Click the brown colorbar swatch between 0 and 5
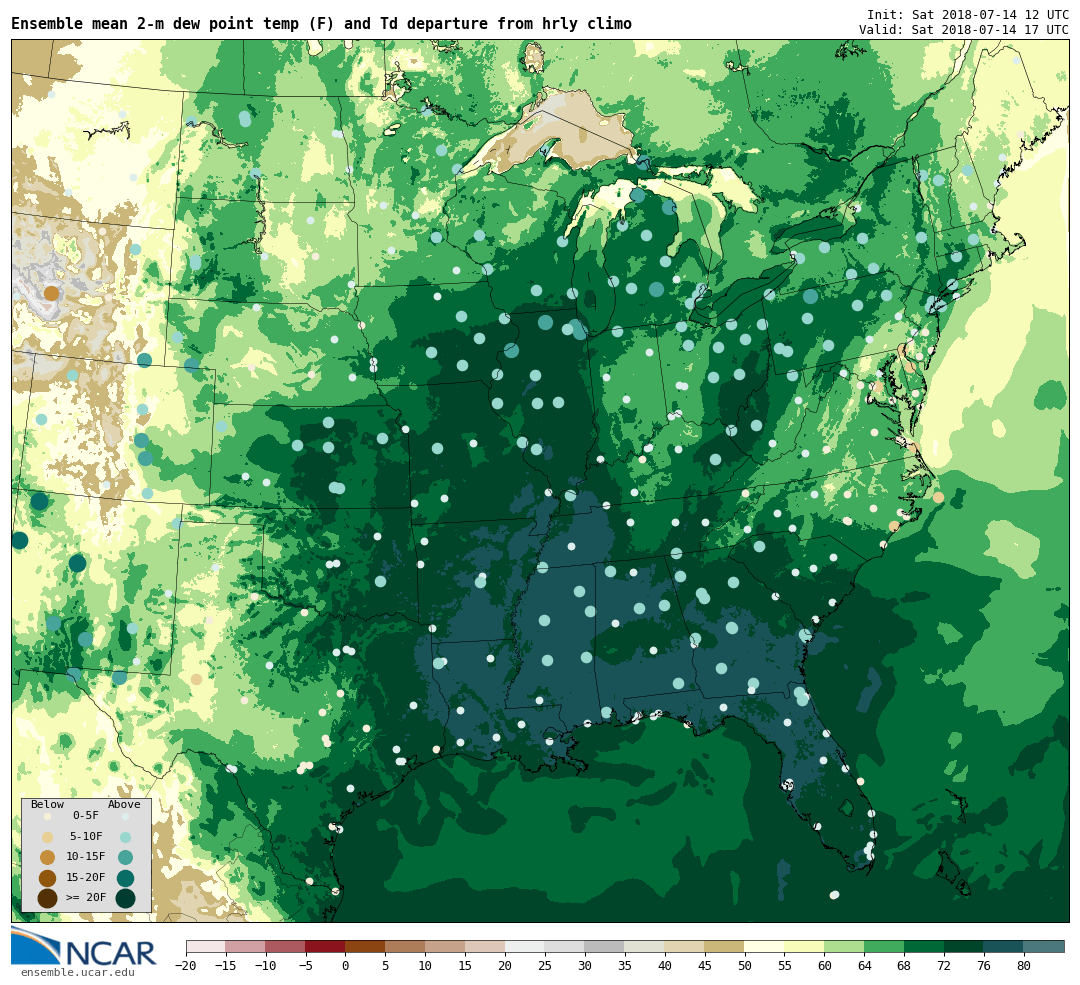This screenshot has height=985, width=1080. tap(365, 946)
